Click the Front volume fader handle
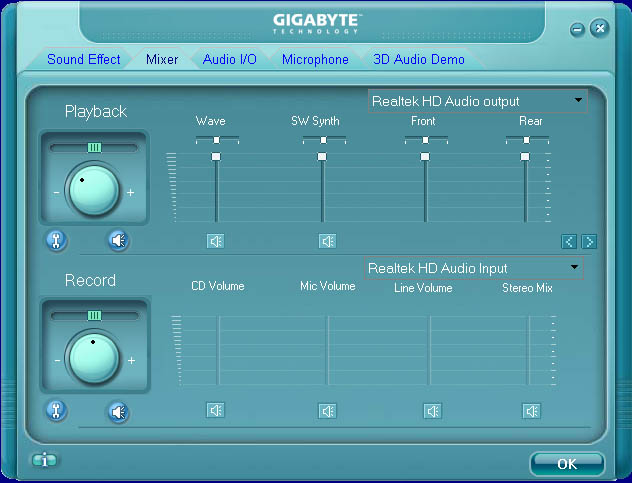 tap(425, 156)
